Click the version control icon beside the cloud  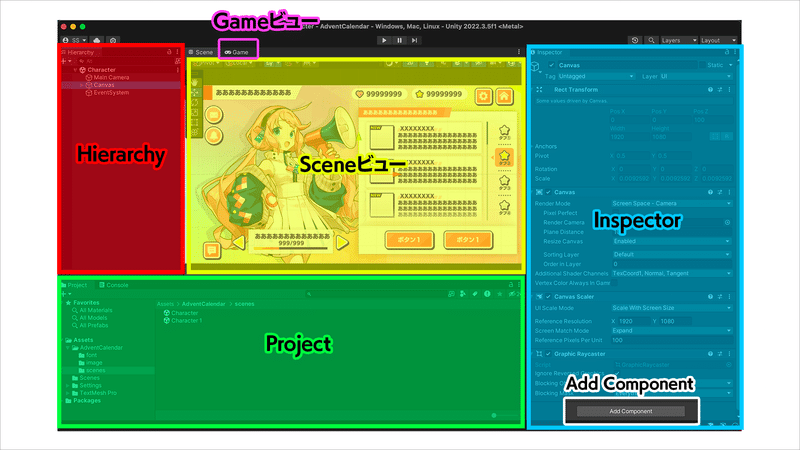tap(113, 40)
